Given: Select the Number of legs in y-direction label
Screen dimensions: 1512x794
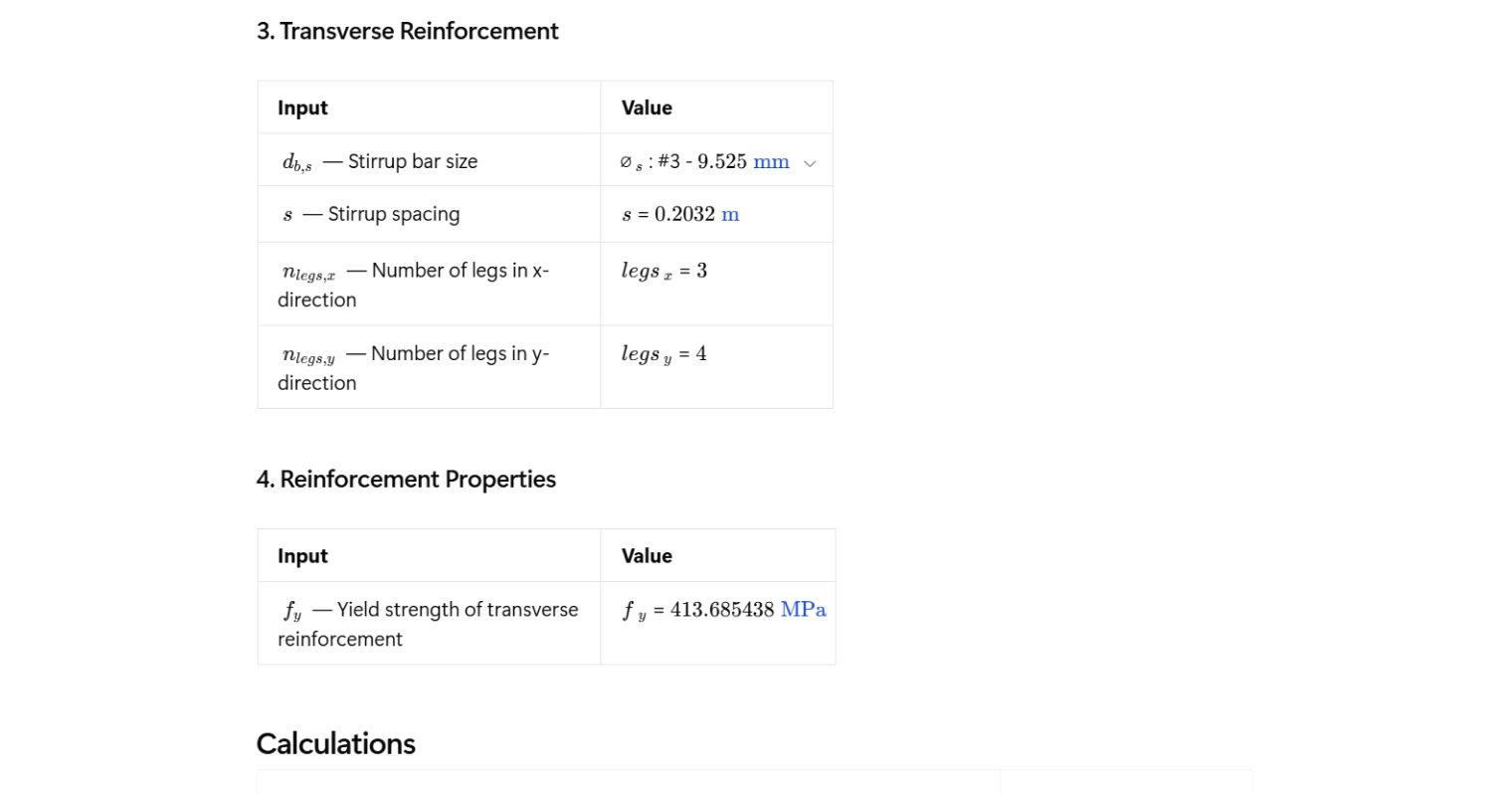Looking at the screenshot, I should coord(459,354).
